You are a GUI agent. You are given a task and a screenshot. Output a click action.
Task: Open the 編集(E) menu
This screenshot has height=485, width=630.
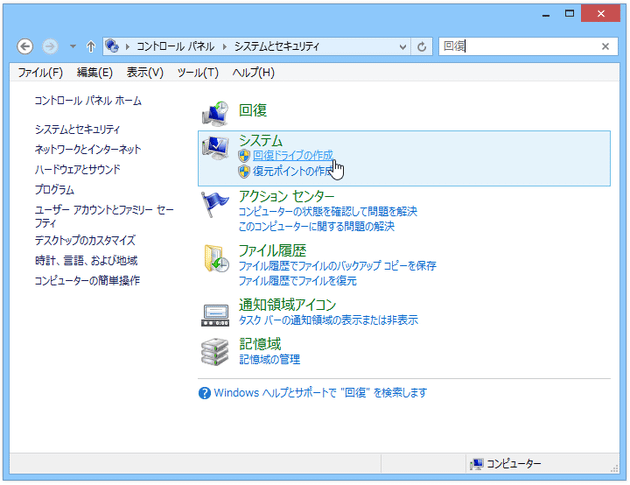pos(94,73)
